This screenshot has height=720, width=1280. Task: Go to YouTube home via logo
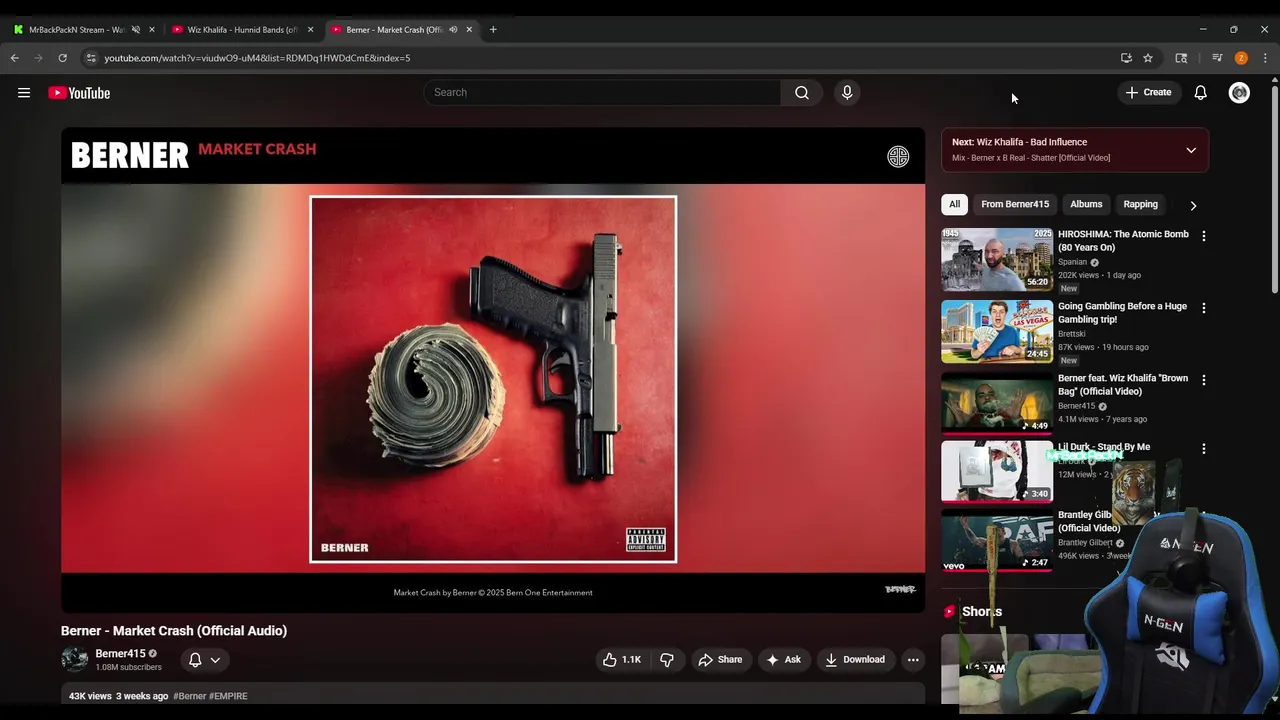[79, 93]
